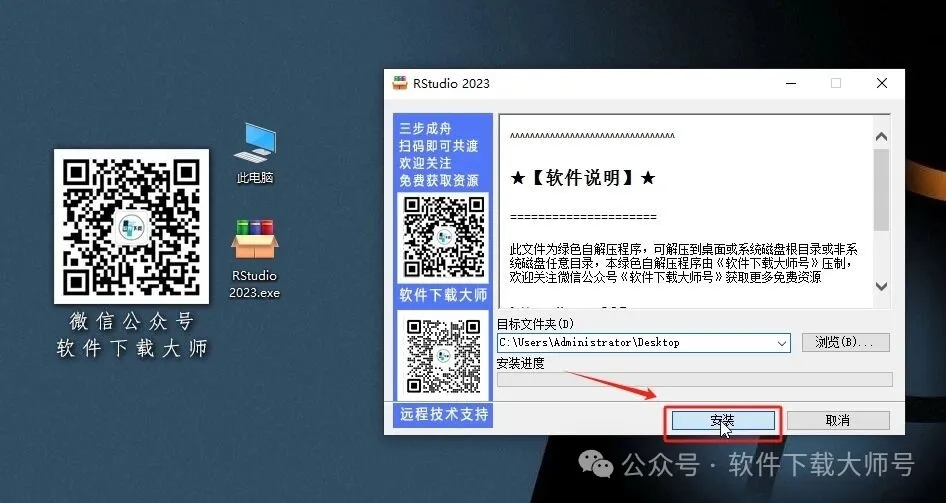Select the RStudio 2023.exe desktop icon
The width and height of the screenshot is (946, 503).
click(x=255, y=258)
